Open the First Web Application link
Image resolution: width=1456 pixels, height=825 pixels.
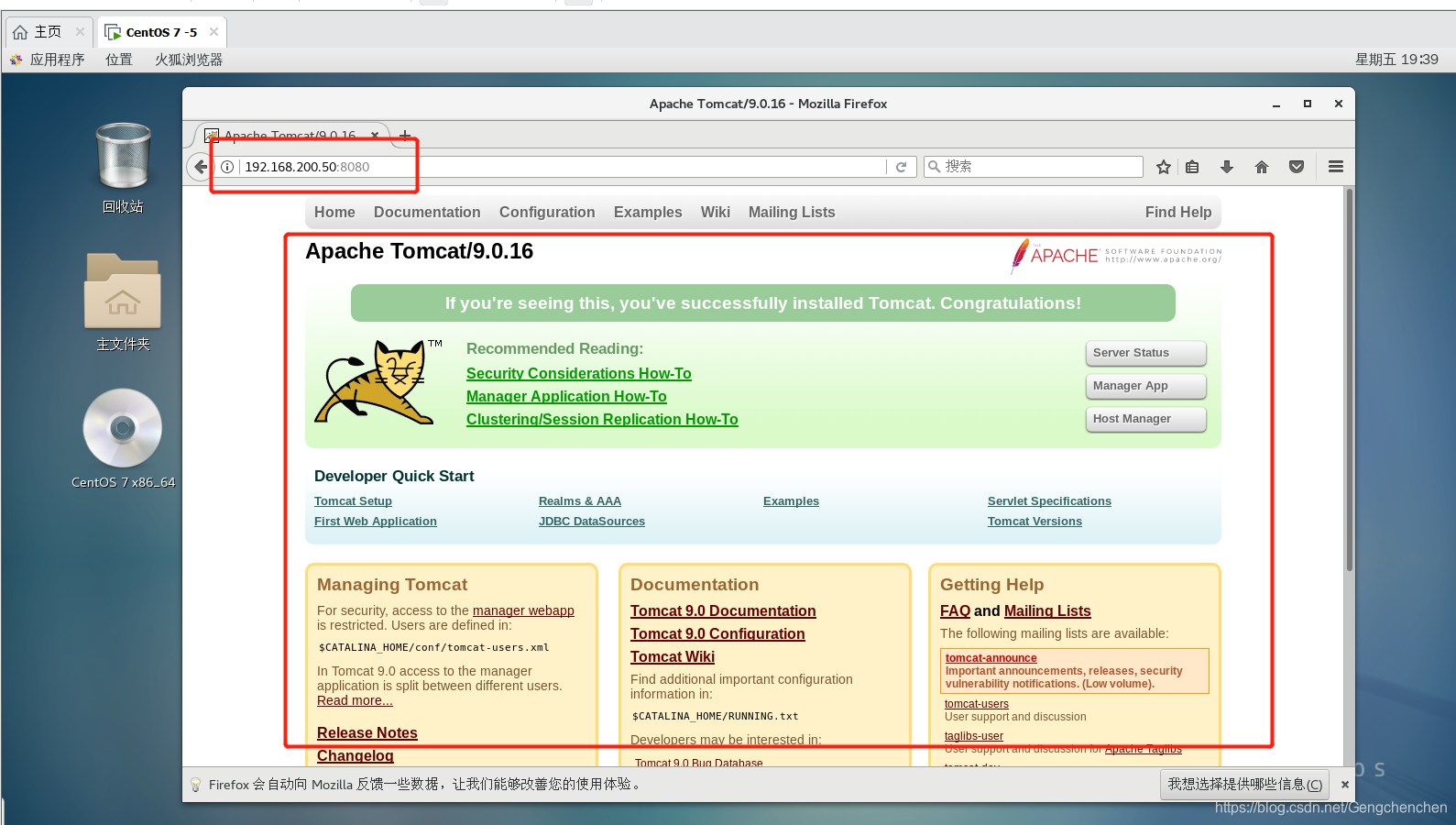(x=376, y=522)
